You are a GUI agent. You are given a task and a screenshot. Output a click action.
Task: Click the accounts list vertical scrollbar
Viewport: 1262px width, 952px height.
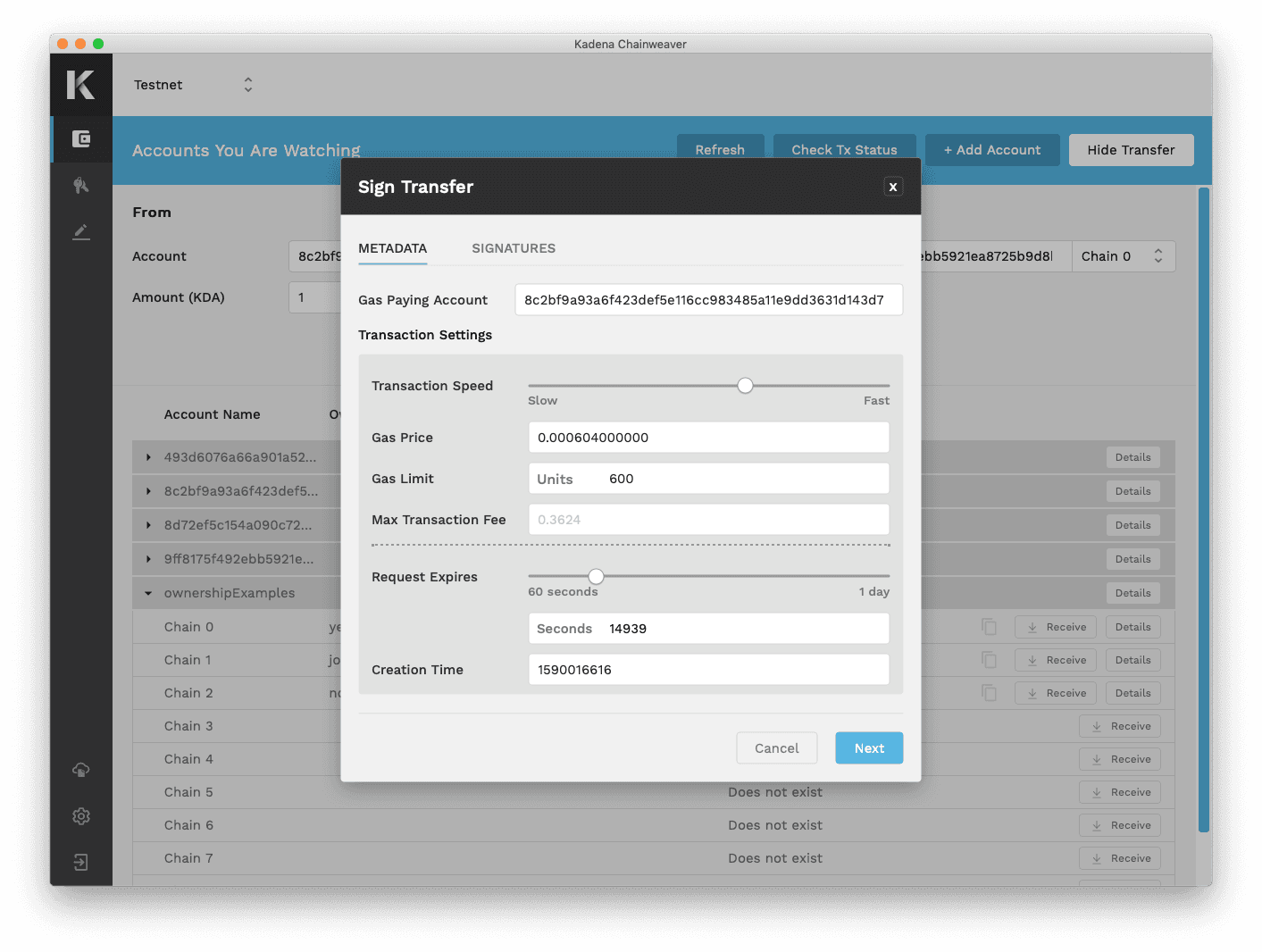point(1204,509)
